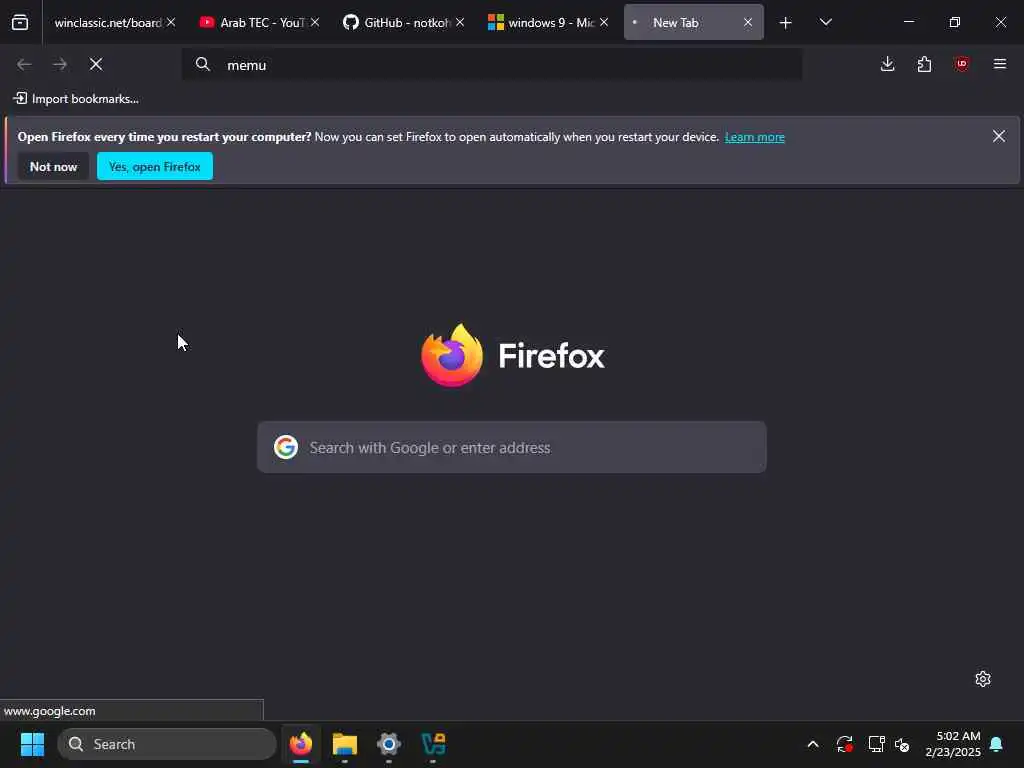The height and width of the screenshot is (768, 1024).
Task: Go forward one page
Action: pos(60,64)
